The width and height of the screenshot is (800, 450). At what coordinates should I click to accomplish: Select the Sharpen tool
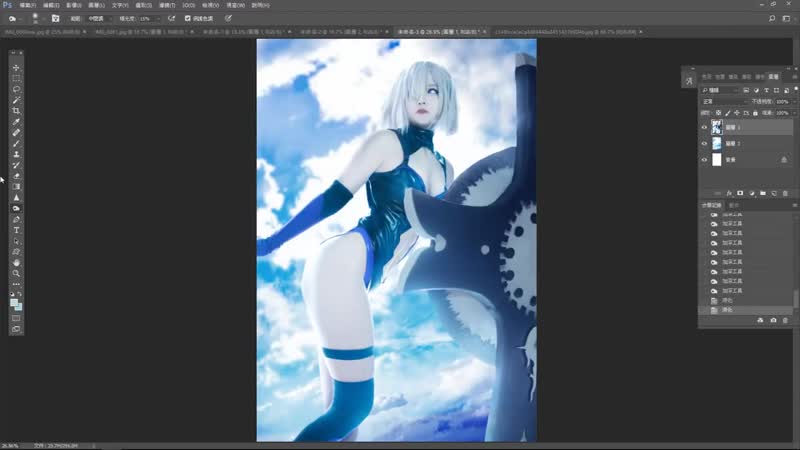point(16,197)
